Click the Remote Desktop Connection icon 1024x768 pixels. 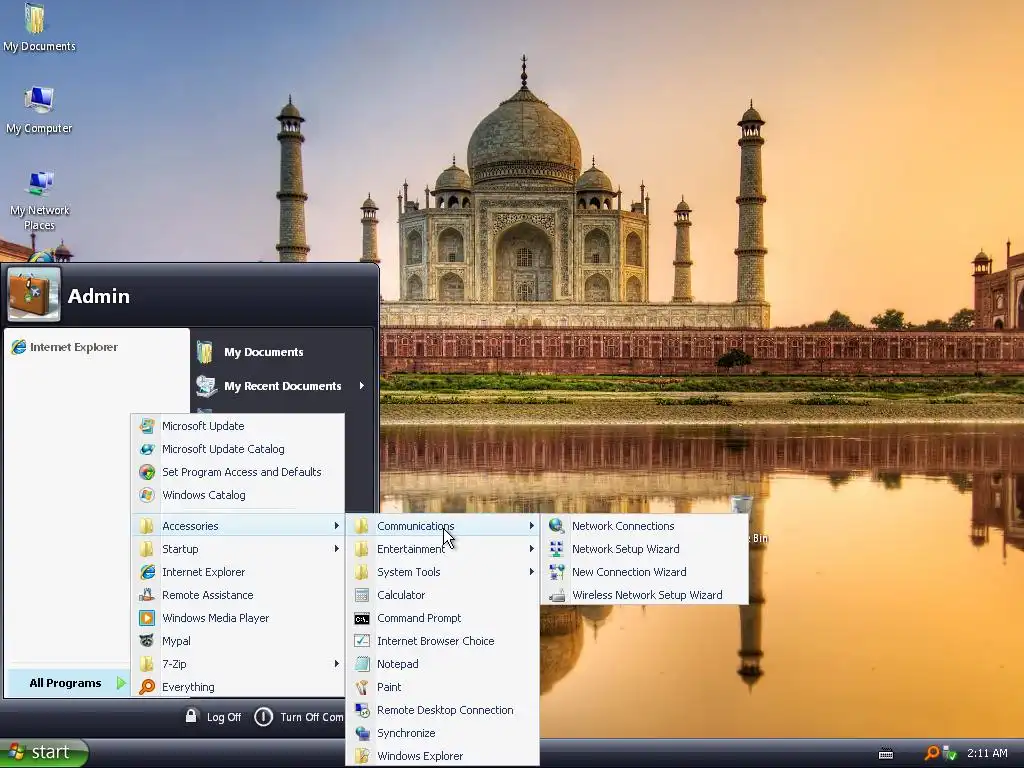tap(362, 710)
